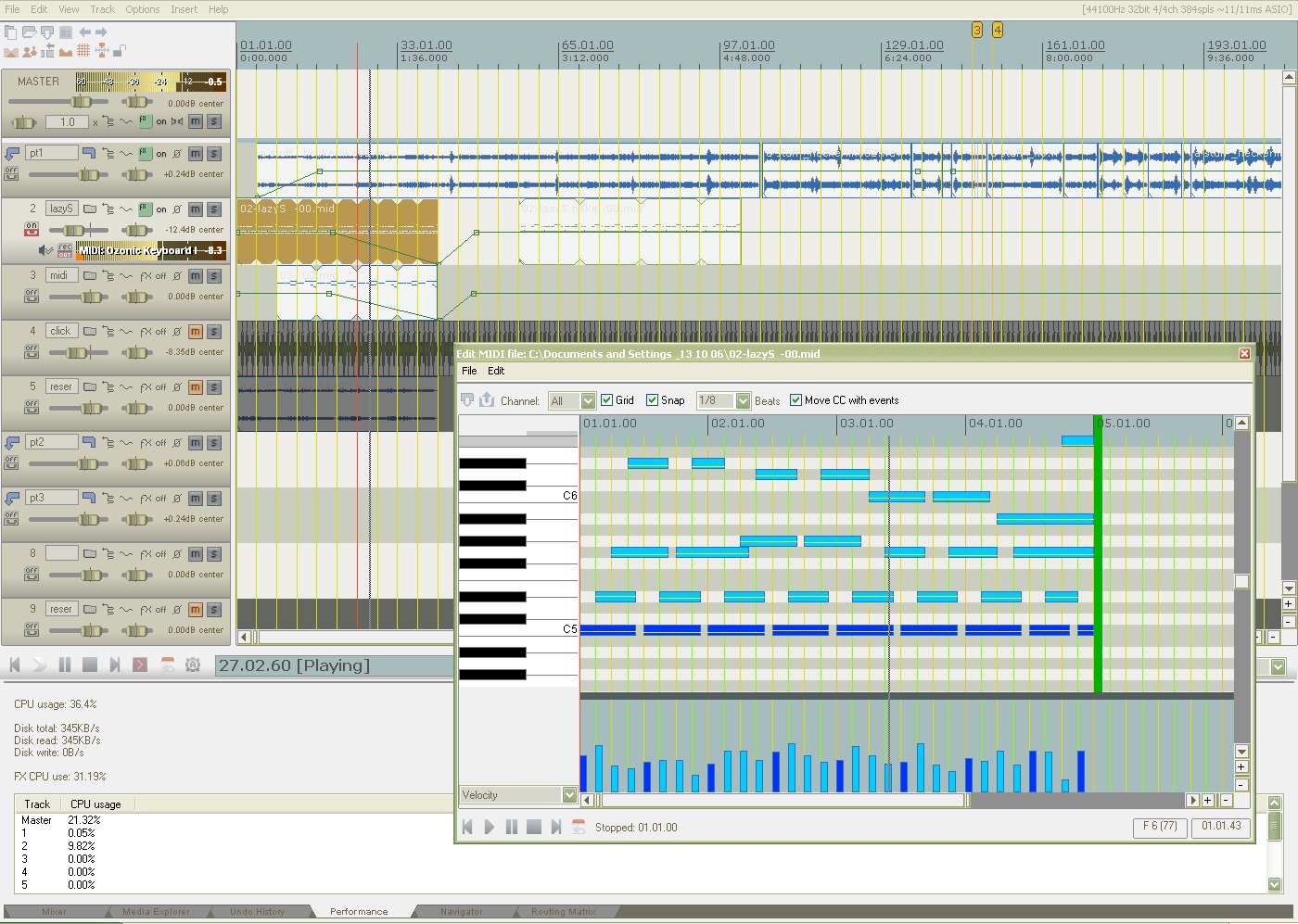The width and height of the screenshot is (1298, 924).
Task: Invert the phase on track pt2
Action: (x=177, y=443)
